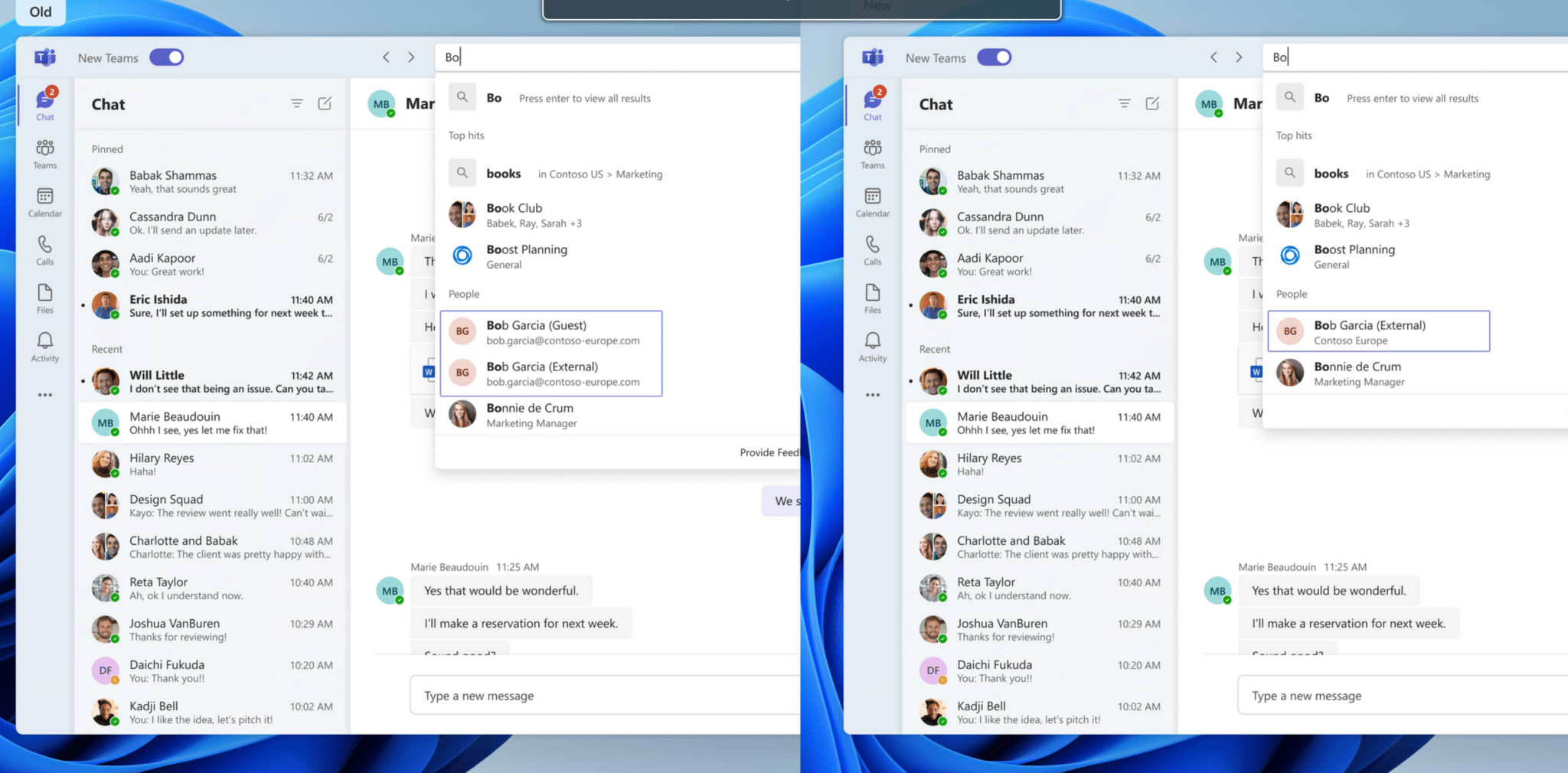
Task: Select 'Bo' view all results in right window
Action: click(x=1416, y=98)
